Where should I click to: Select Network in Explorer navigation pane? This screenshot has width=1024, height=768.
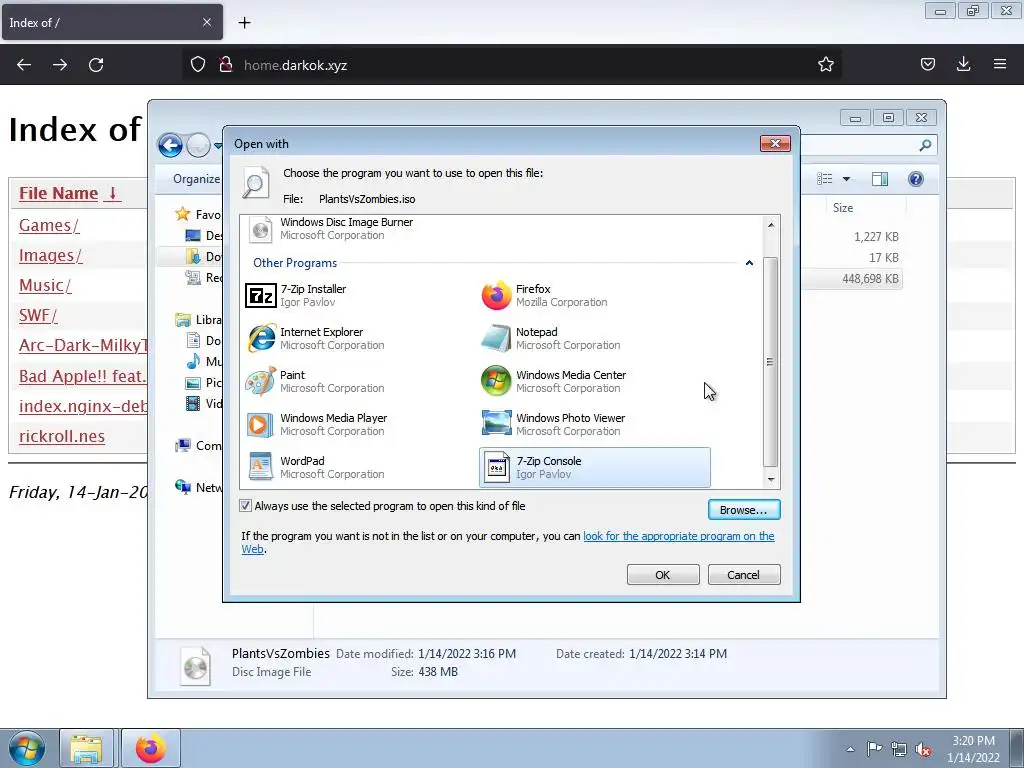coord(199,487)
